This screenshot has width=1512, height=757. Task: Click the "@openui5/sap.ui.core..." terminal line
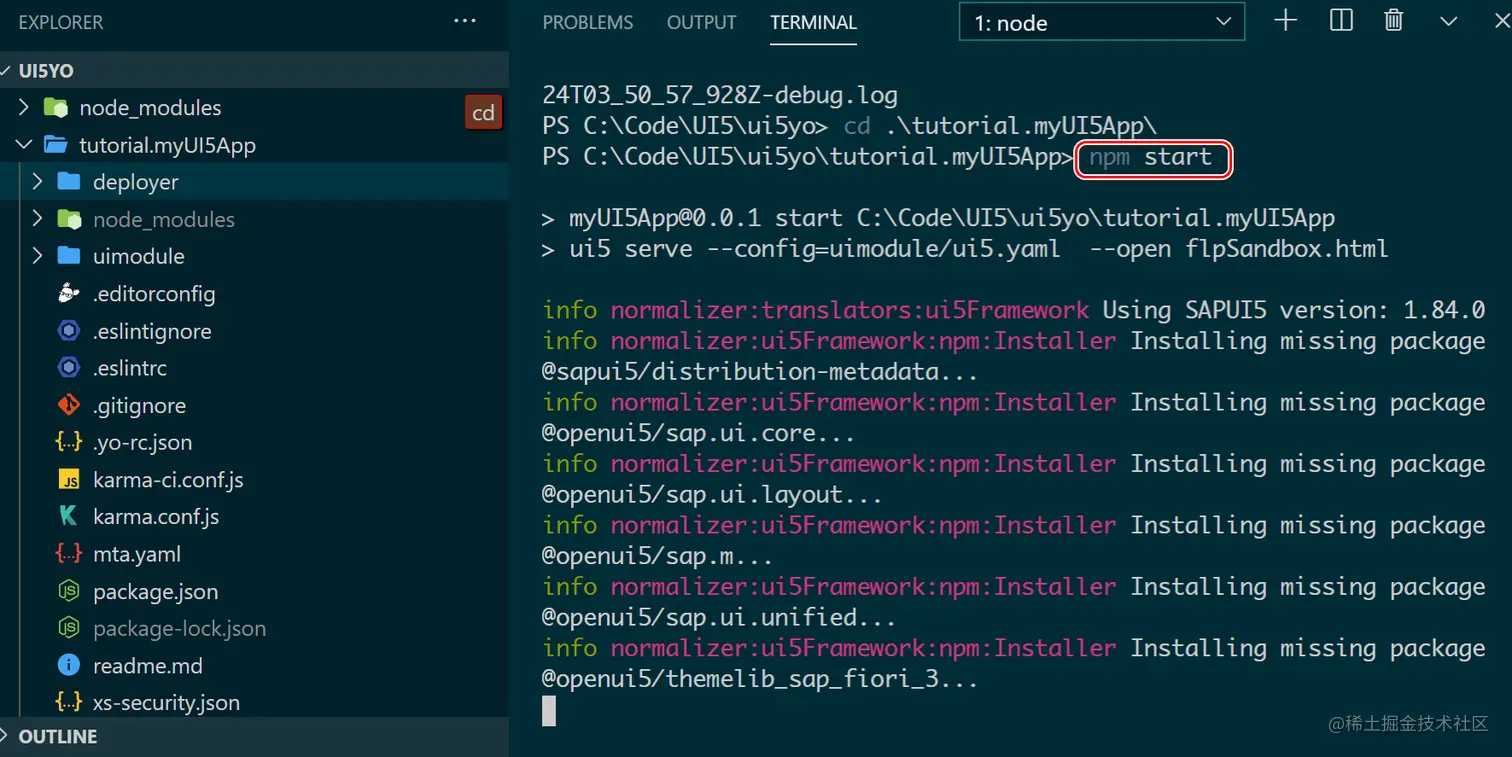pos(699,433)
